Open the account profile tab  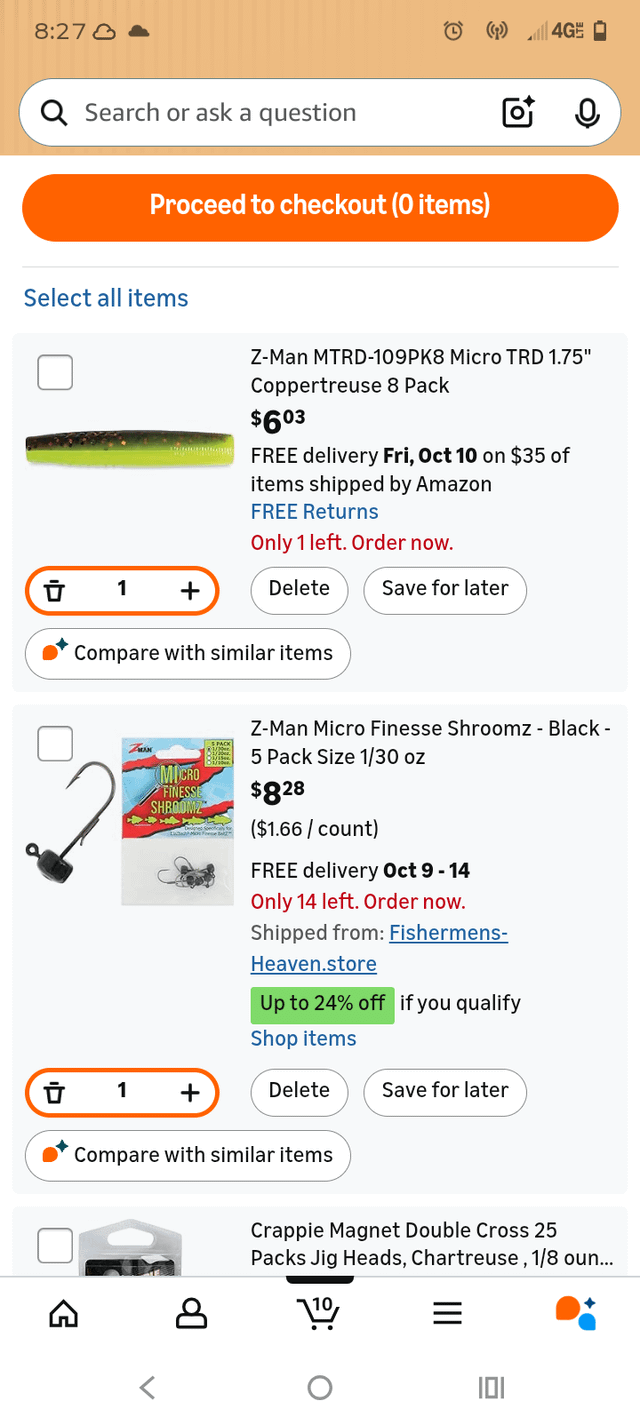191,1312
